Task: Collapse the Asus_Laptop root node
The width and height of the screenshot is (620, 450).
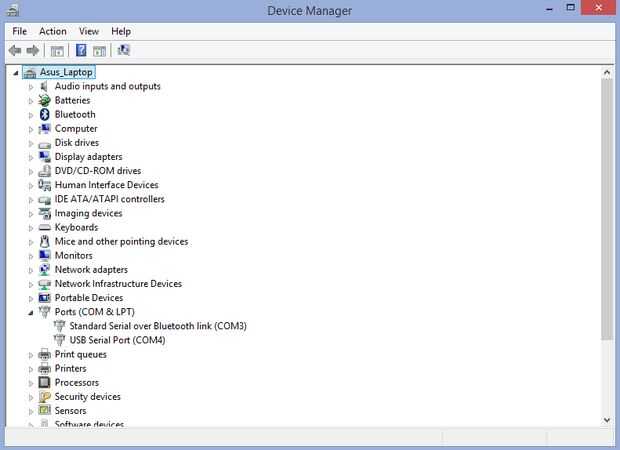Action: point(16,73)
